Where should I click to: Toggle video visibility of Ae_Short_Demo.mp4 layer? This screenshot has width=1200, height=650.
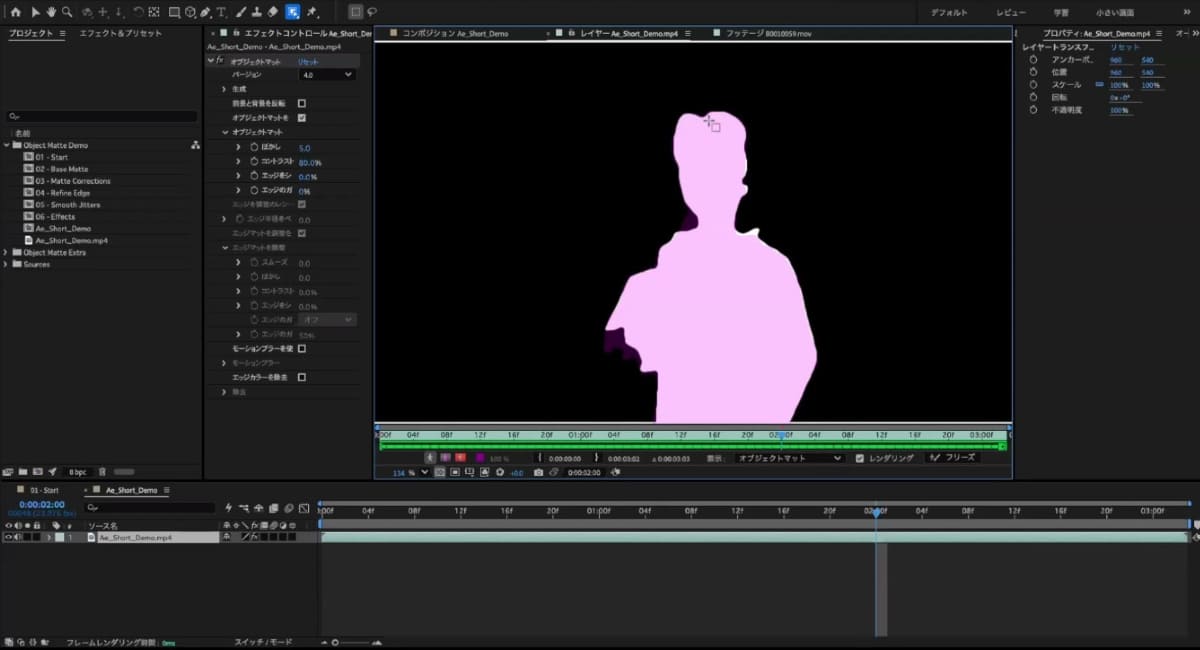point(8,537)
